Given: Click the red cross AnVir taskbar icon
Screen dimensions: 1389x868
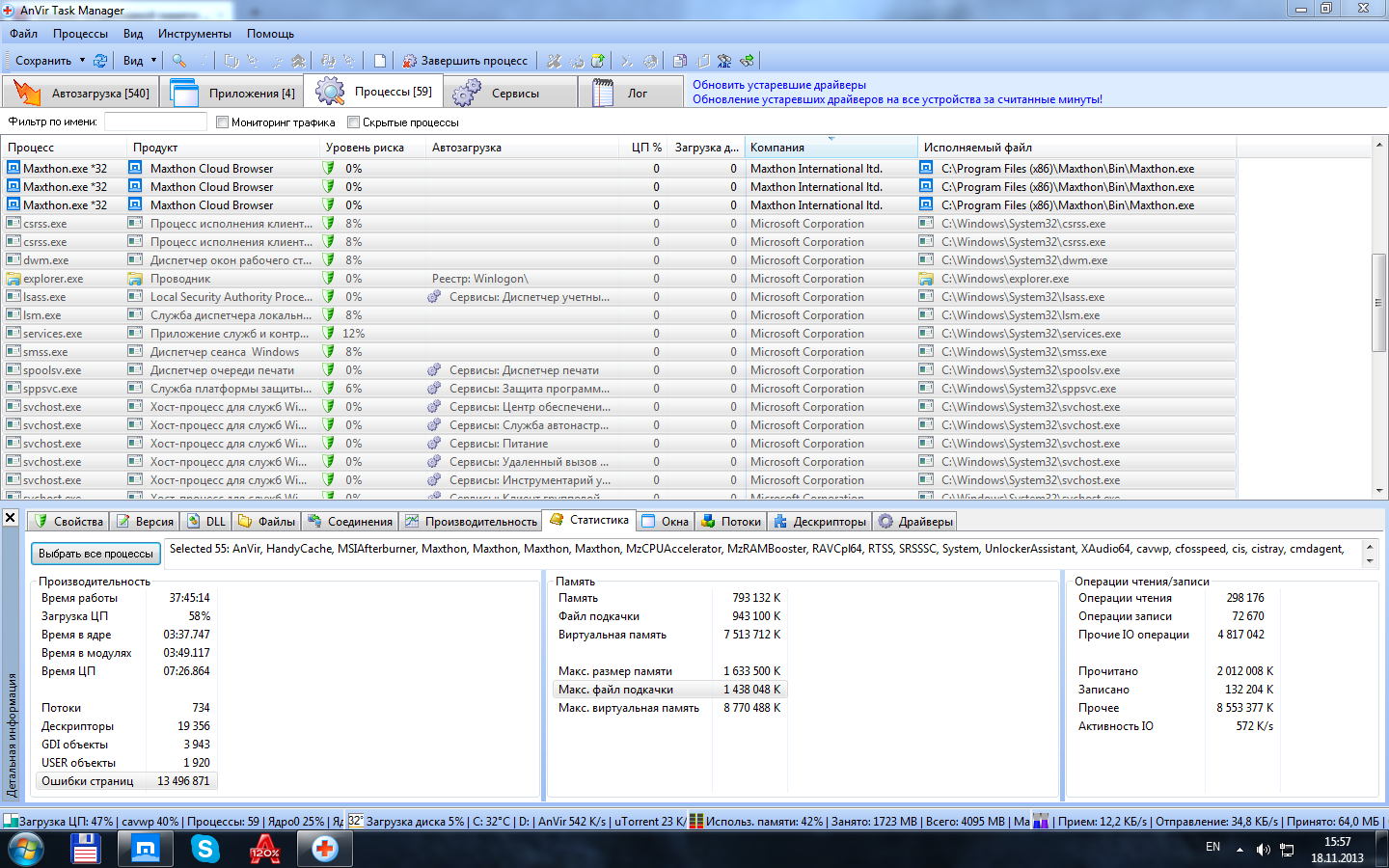Looking at the screenshot, I should click(325, 850).
